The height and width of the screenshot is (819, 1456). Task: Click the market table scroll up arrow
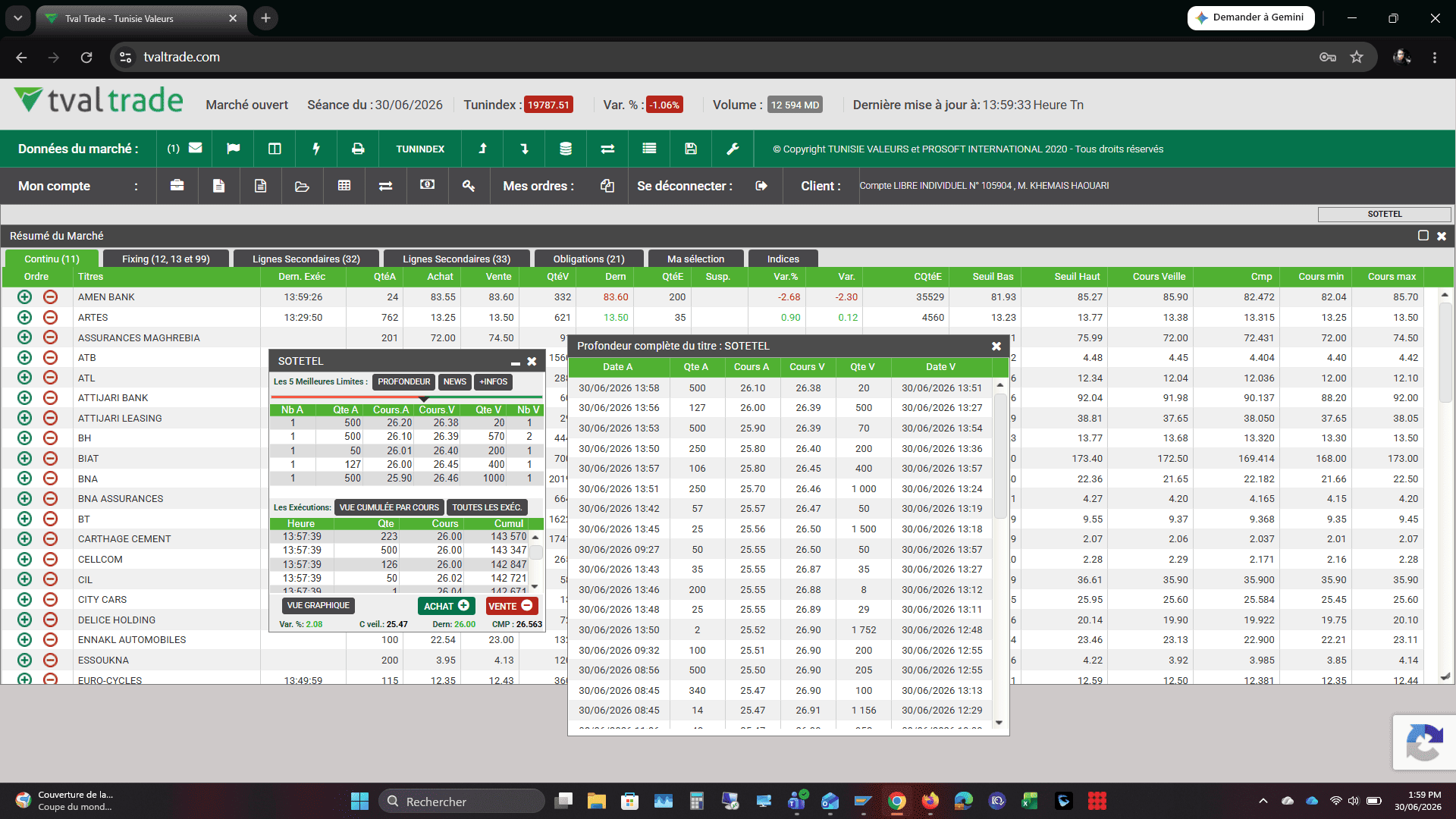point(1445,295)
